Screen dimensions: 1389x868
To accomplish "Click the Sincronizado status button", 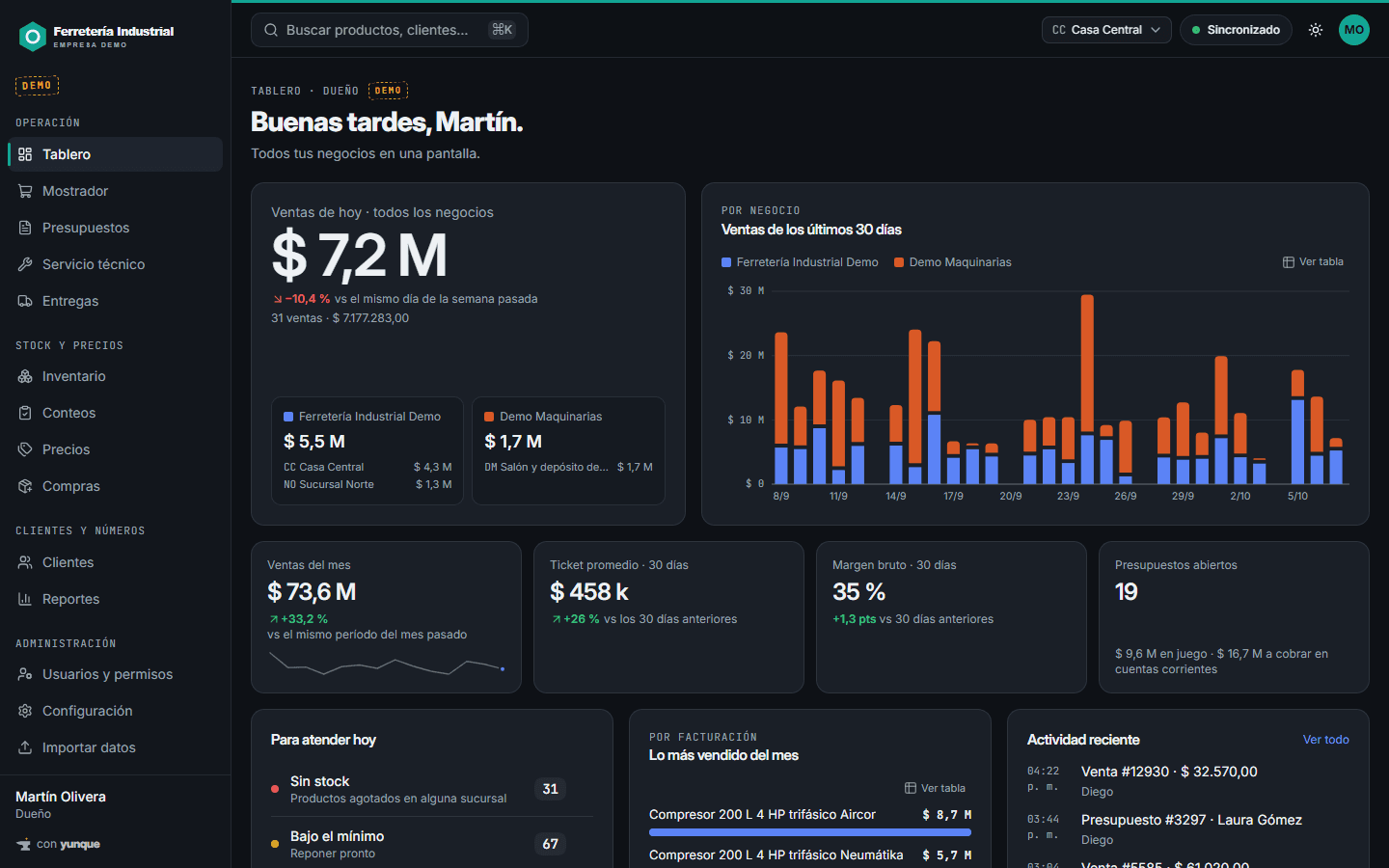I will click(1236, 30).
